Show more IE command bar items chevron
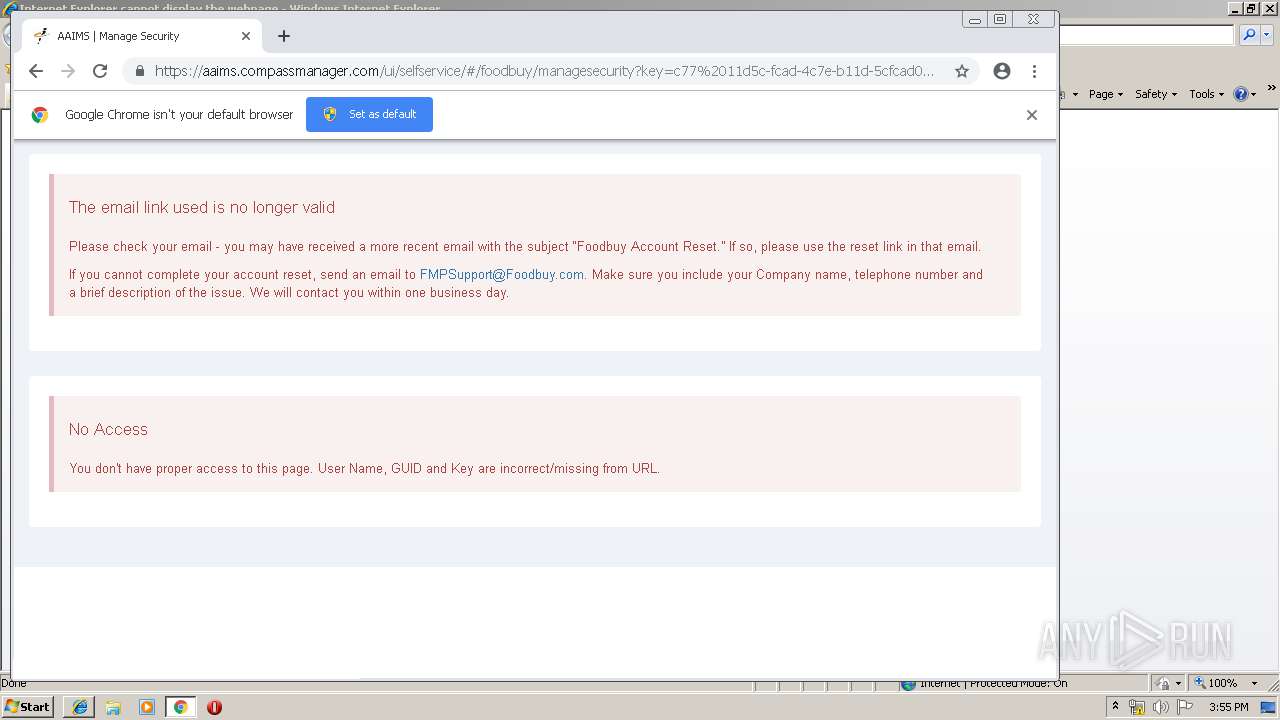Image resolution: width=1280 pixels, height=720 pixels. click(x=1272, y=90)
